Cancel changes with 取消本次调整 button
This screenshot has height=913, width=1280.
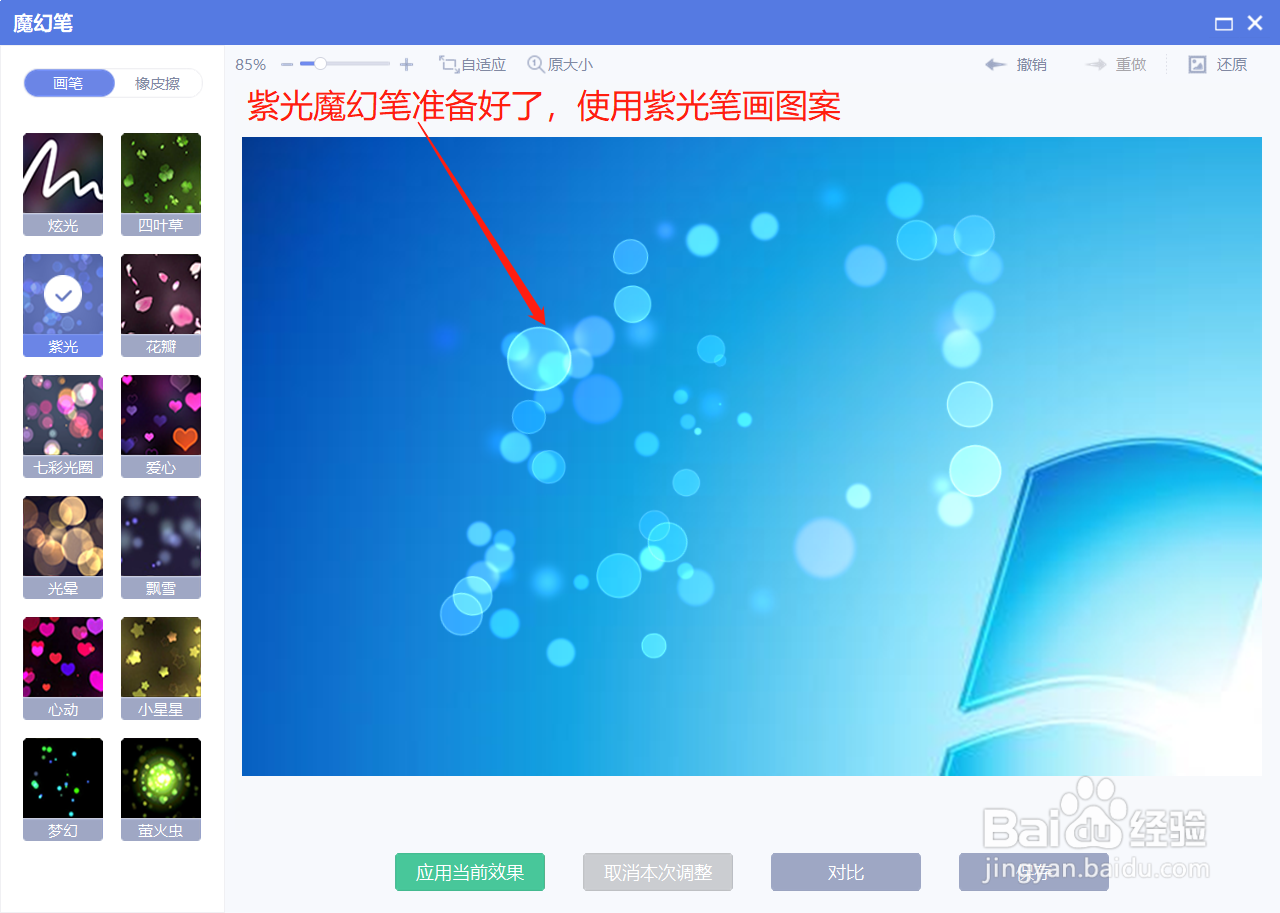(x=658, y=872)
